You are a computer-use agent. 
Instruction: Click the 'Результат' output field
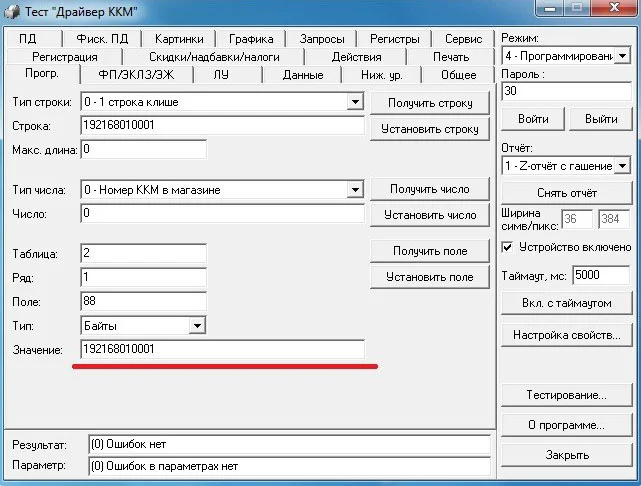point(289,444)
